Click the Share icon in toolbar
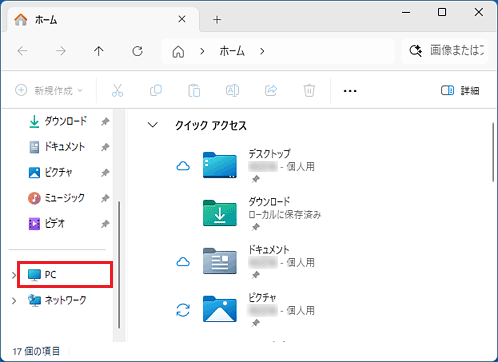 271,90
